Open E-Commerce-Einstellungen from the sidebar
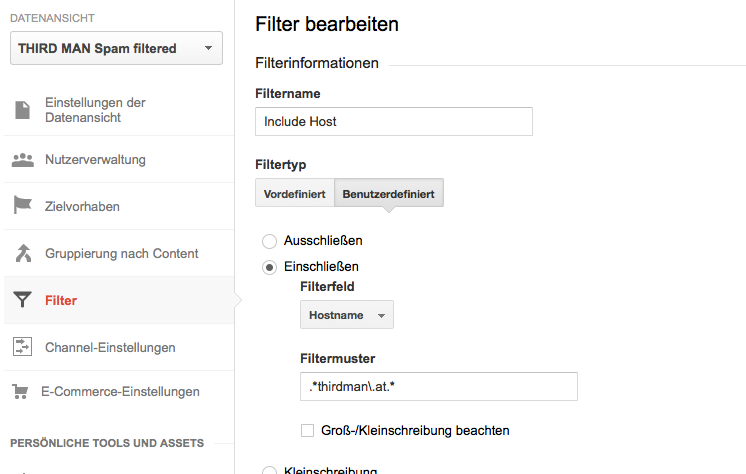The height and width of the screenshot is (474, 746). [120, 392]
